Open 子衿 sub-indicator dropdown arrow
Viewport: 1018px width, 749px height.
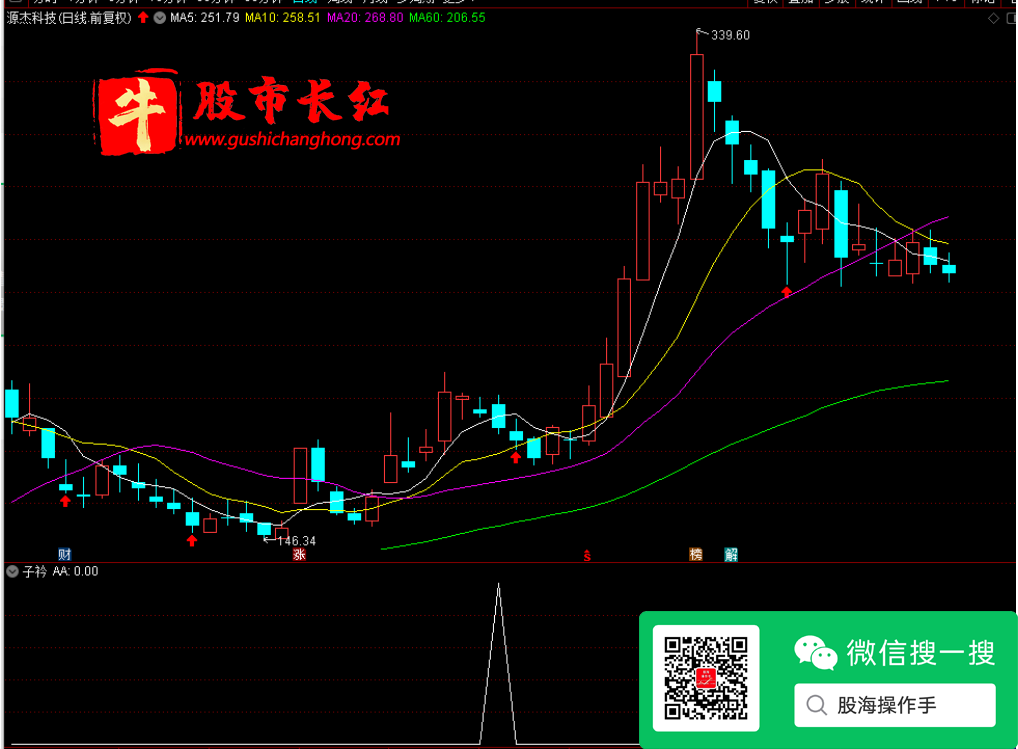(x=12, y=571)
